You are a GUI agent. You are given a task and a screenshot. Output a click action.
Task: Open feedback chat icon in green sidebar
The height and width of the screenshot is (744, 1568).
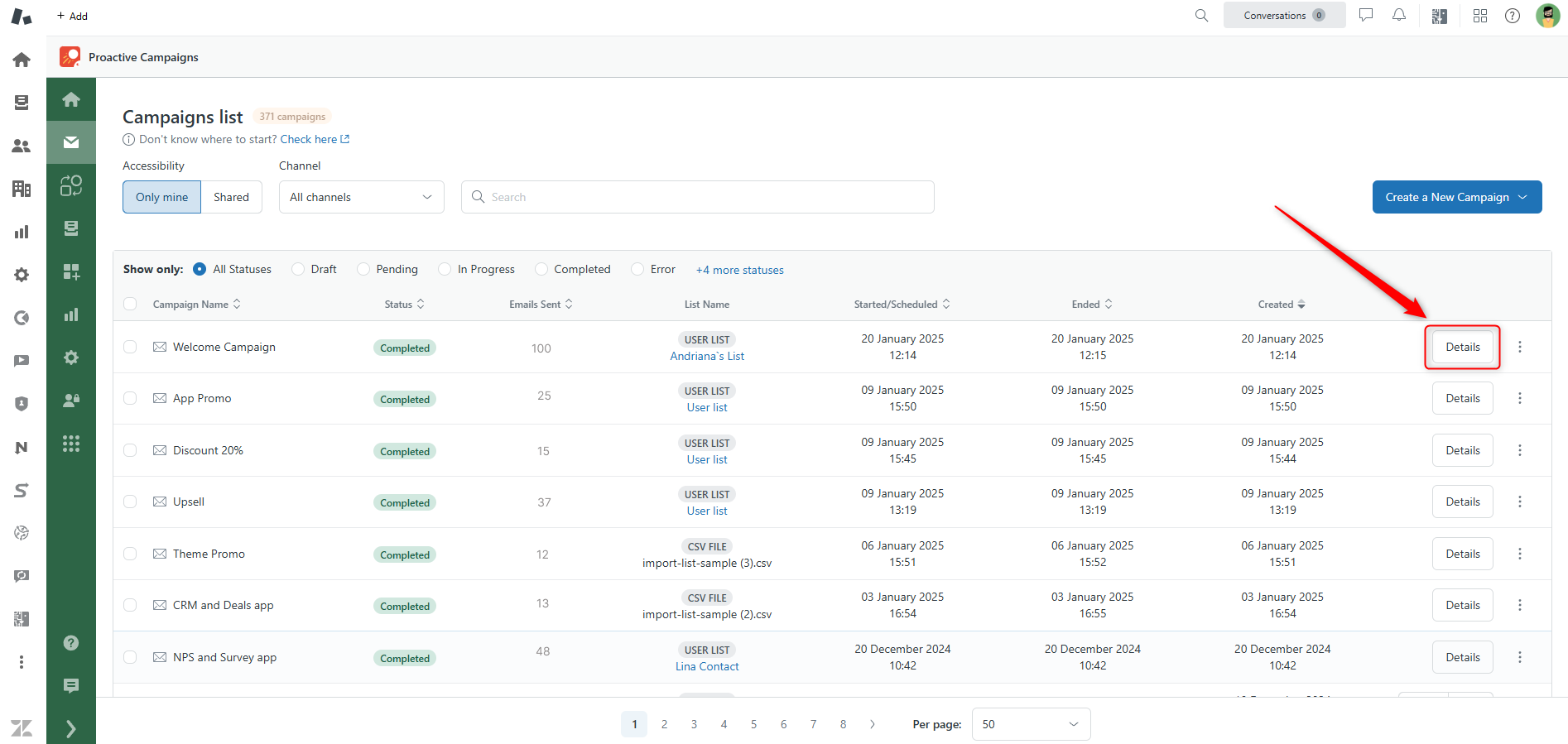click(x=71, y=685)
